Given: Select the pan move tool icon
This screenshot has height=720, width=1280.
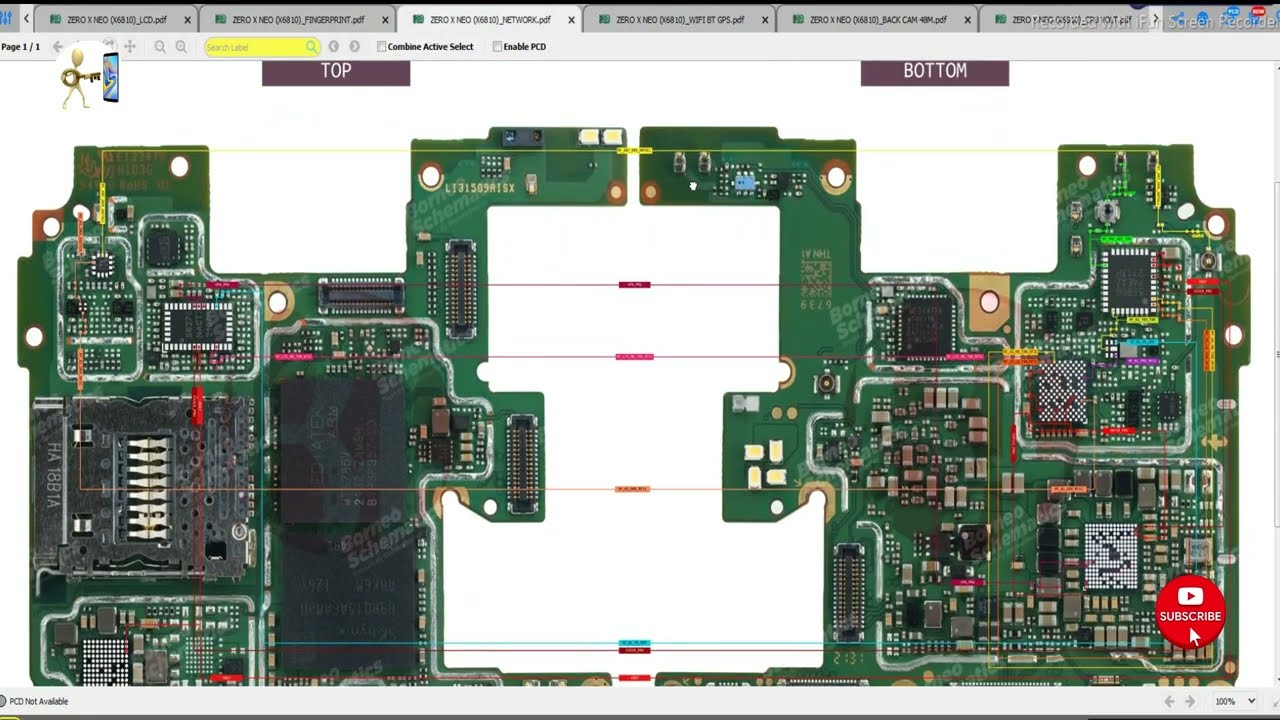Looking at the screenshot, I should coord(130,47).
